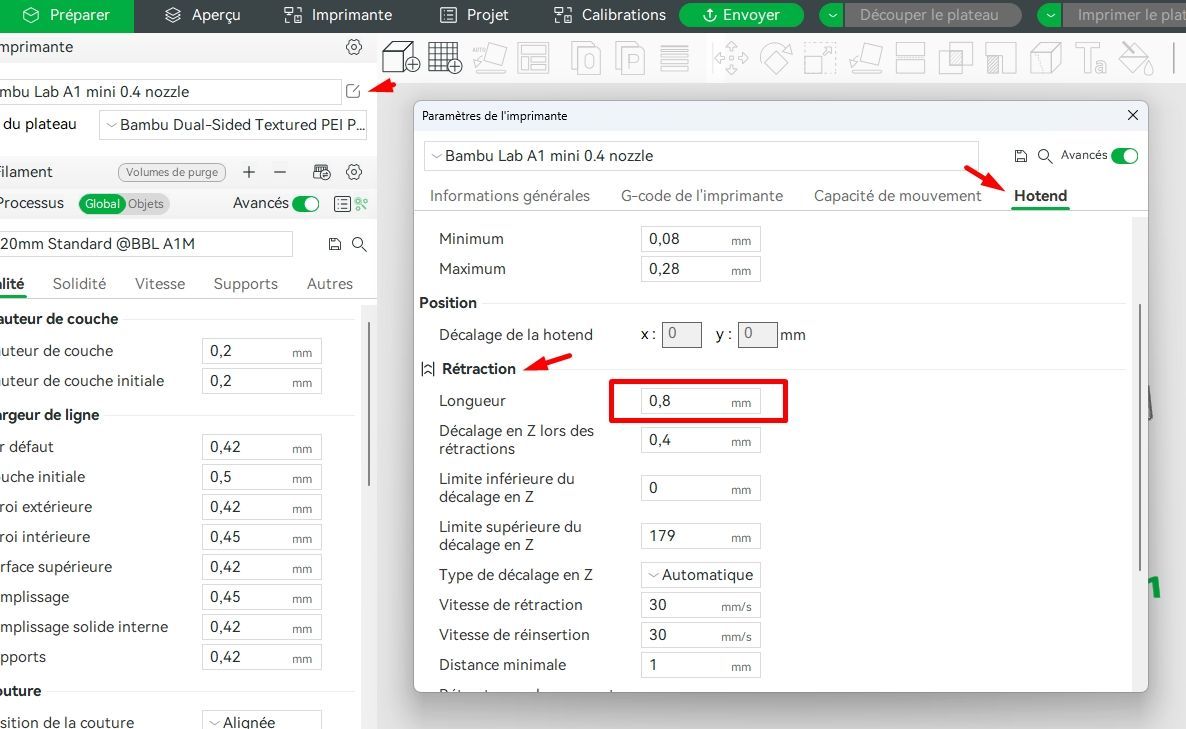Viewport: 1186px width, 729px height.
Task: Switch to Capacité de mouvement tab
Action: point(898,196)
